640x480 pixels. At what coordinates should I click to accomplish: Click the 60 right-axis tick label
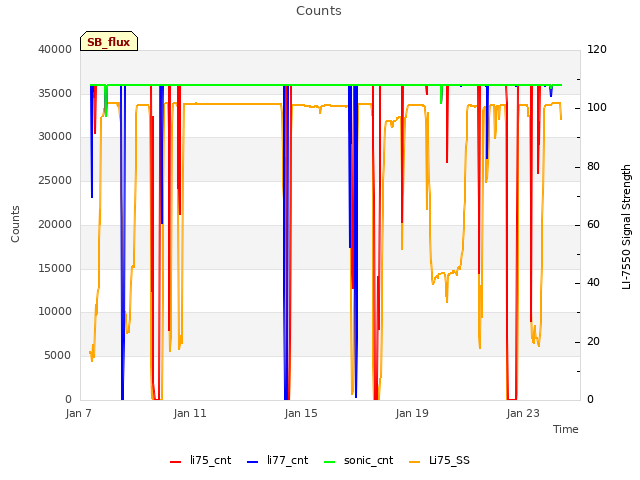pyautogui.click(x=593, y=224)
